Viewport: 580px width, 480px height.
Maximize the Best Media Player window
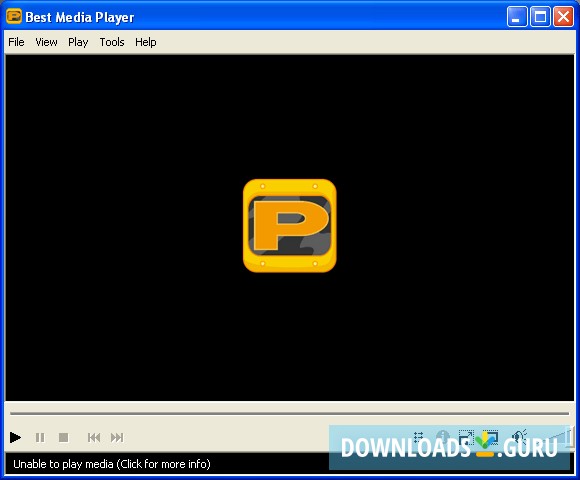540,17
